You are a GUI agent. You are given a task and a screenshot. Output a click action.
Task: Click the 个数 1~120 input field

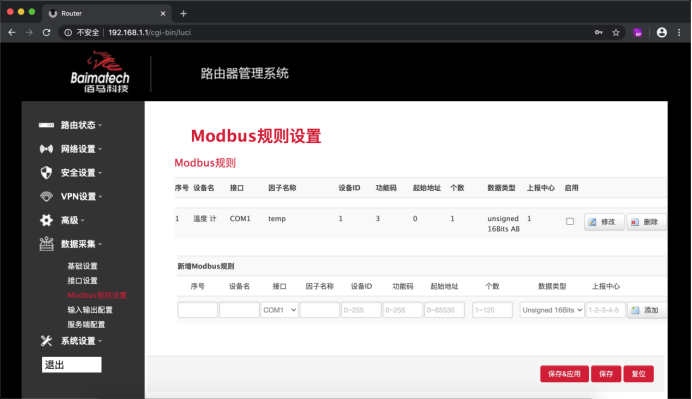click(492, 310)
